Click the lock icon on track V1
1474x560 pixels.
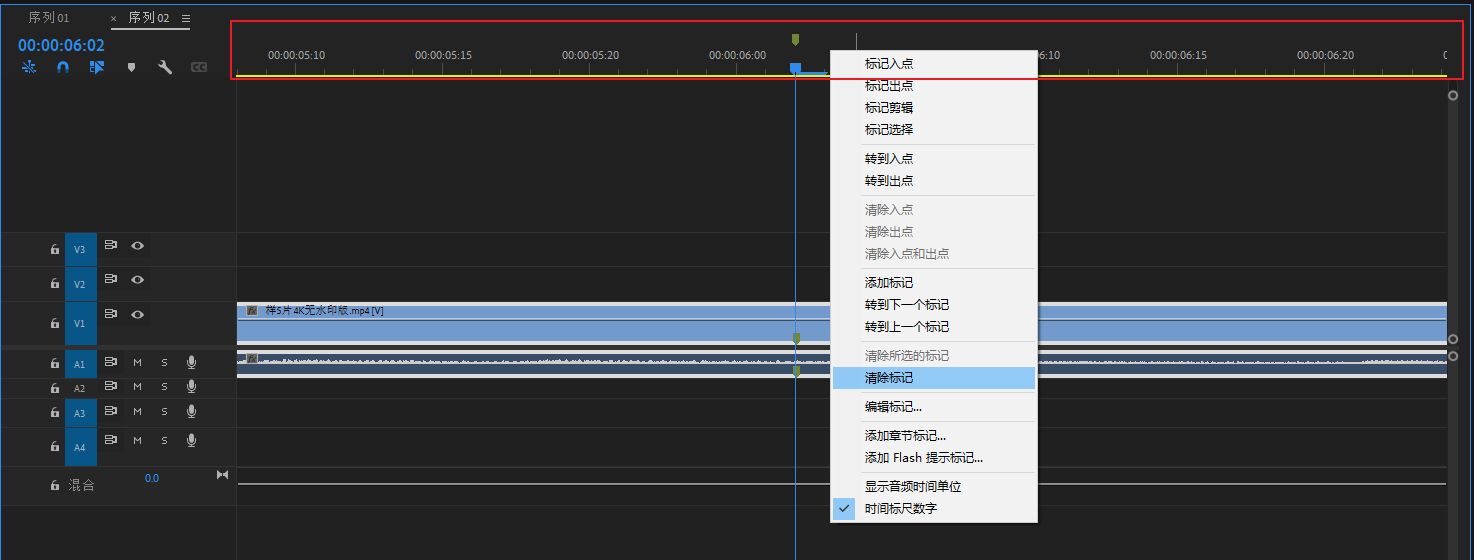coord(55,324)
